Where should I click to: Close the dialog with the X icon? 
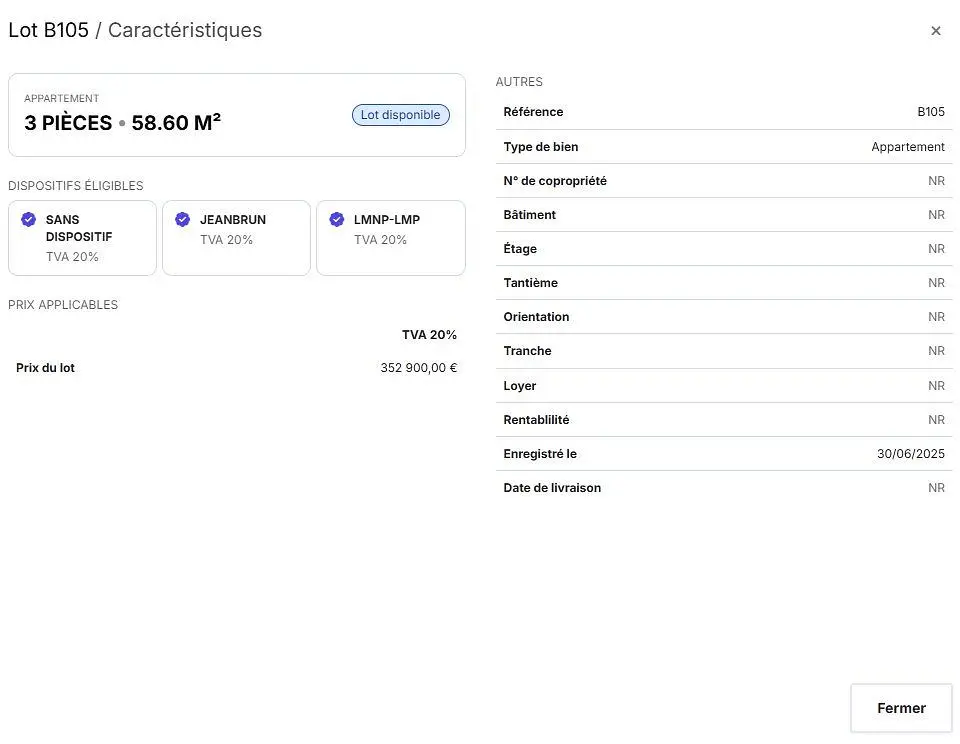(935, 31)
